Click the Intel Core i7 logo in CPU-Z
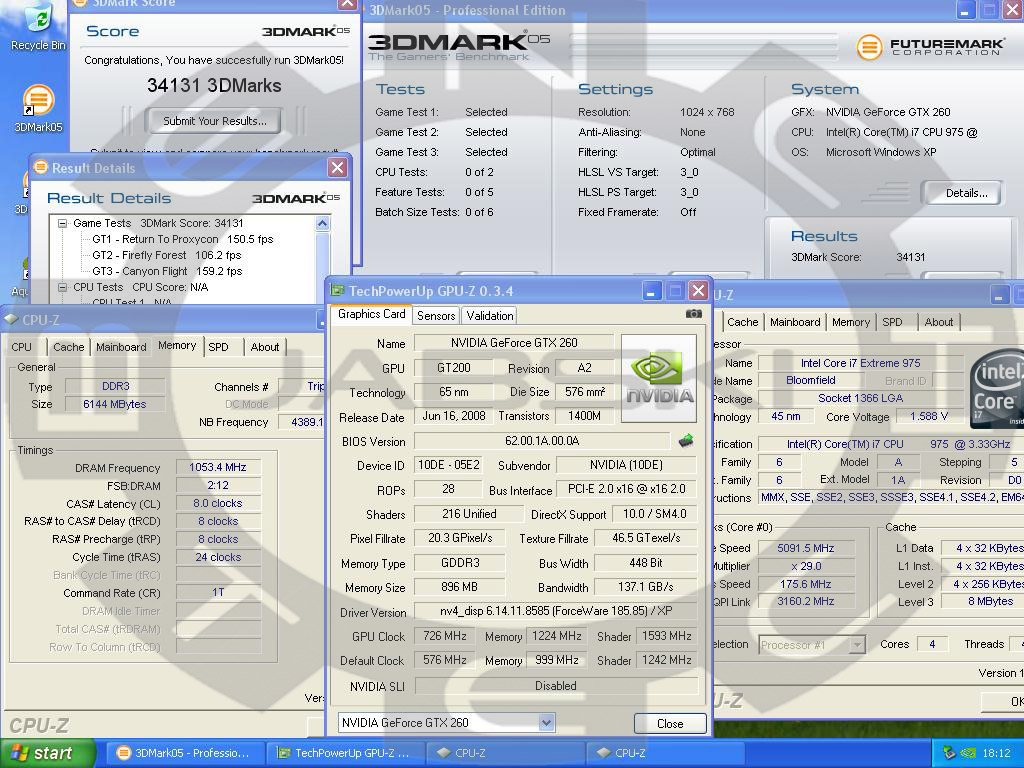Viewport: 1024px width, 768px height. point(997,389)
